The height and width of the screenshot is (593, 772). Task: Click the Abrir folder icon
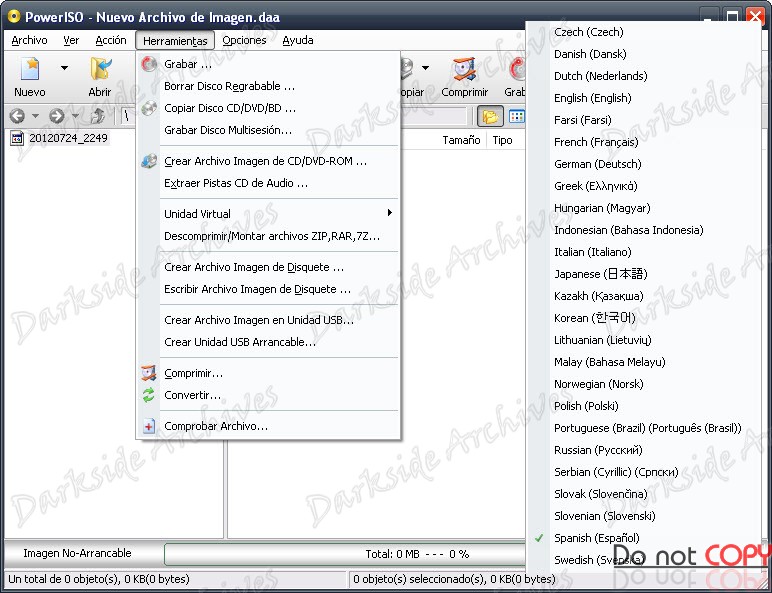coord(100,69)
